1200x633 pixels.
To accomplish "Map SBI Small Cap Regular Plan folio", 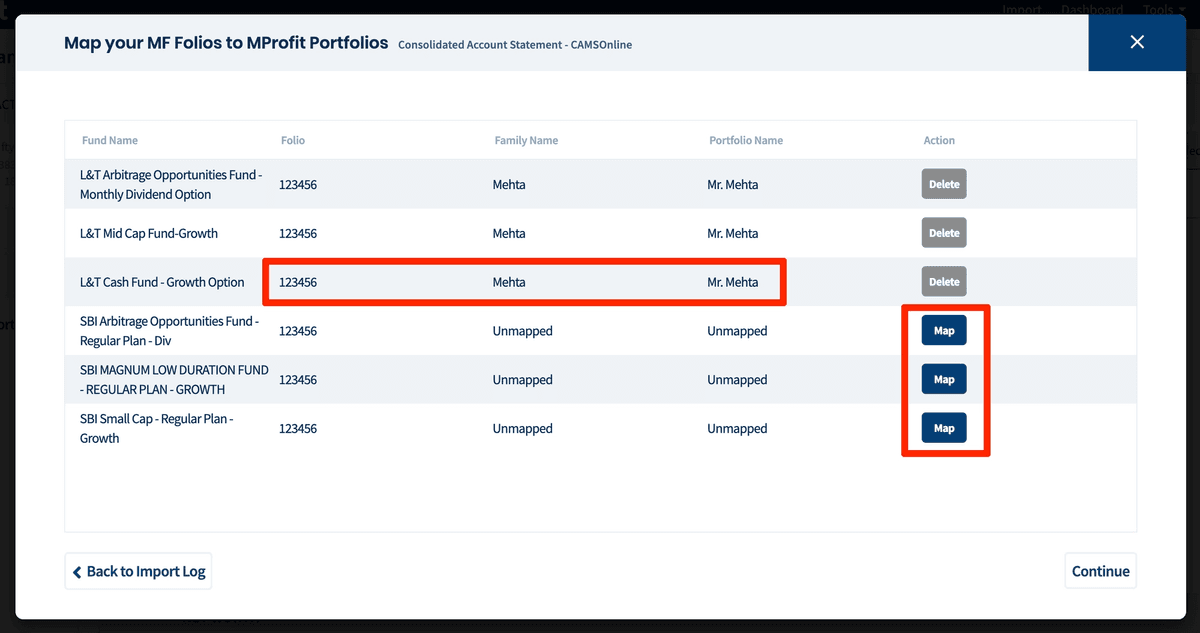I will click(x=944, y=428).
